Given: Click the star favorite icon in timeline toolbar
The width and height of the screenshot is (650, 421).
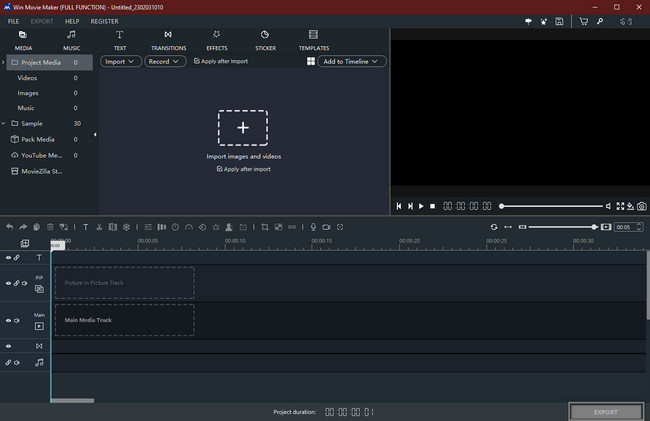Looking at the screenshot, I should 216,227.
